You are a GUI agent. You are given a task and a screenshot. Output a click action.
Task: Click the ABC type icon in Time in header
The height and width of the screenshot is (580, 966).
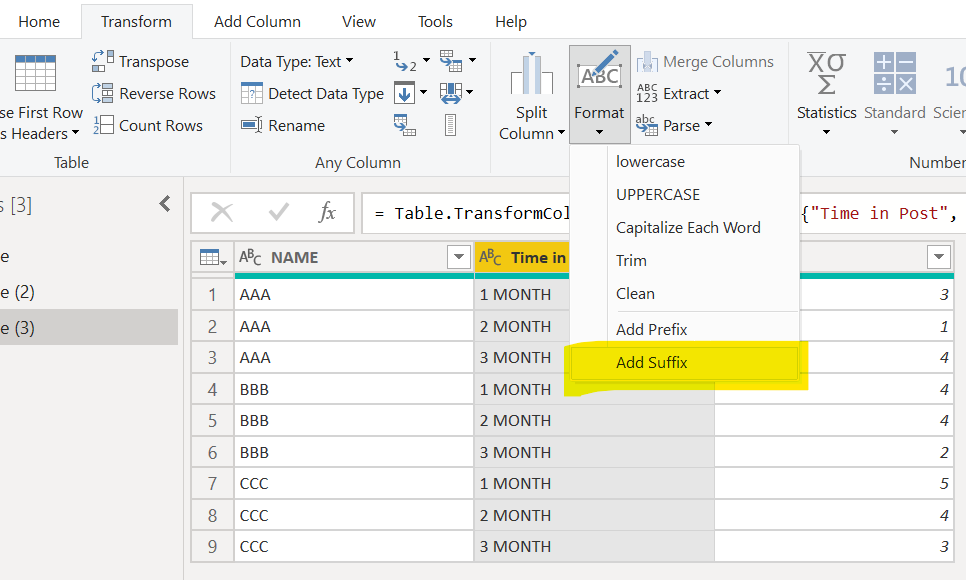click(x=490, y=257)
